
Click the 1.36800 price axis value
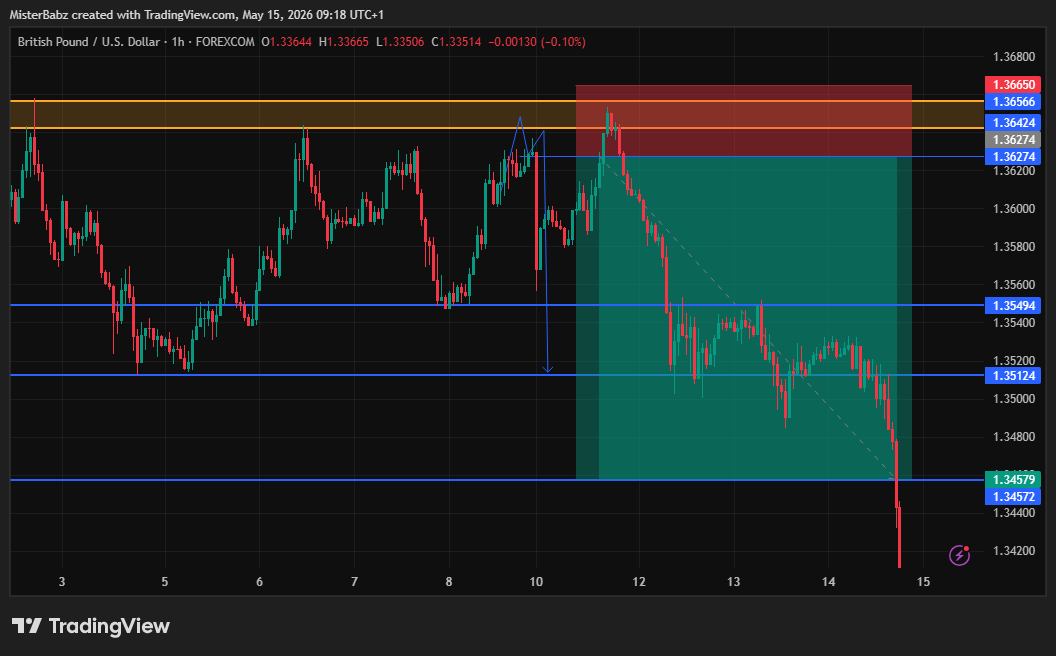pyautogui.click(x=1014, y=57)
